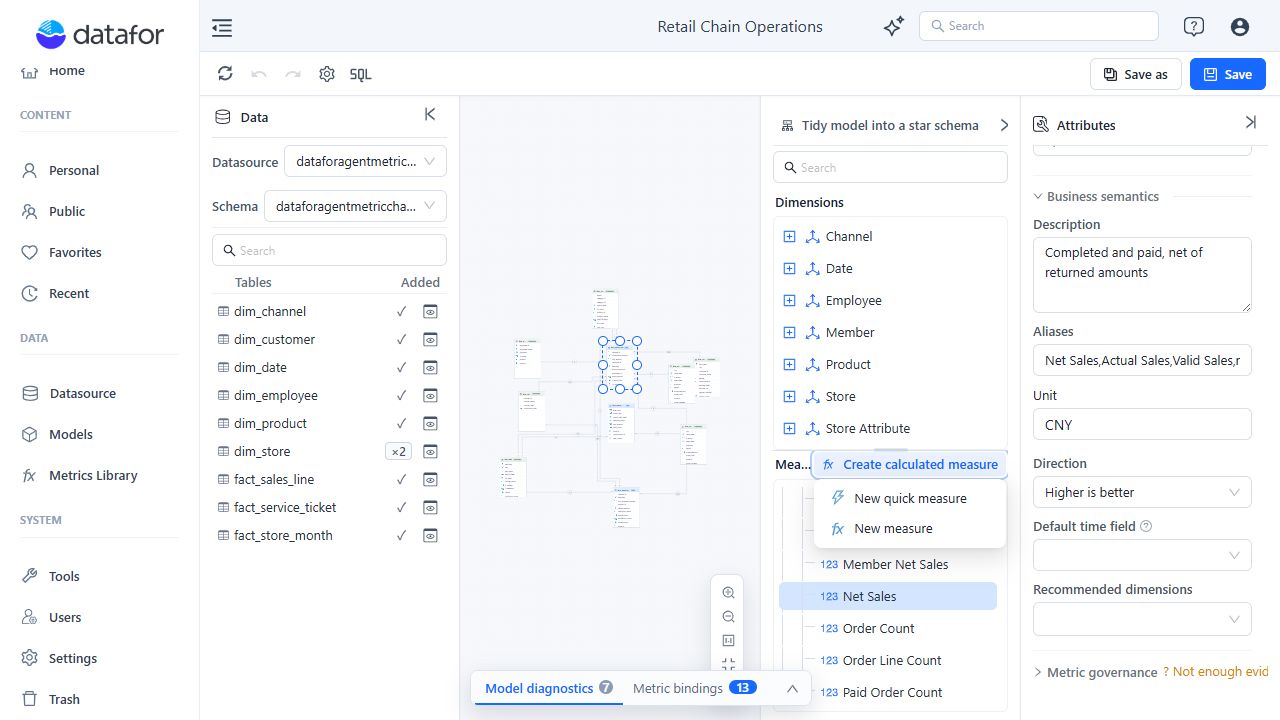
Task: Open the user account profile icon
Action: click(1240, 27)
